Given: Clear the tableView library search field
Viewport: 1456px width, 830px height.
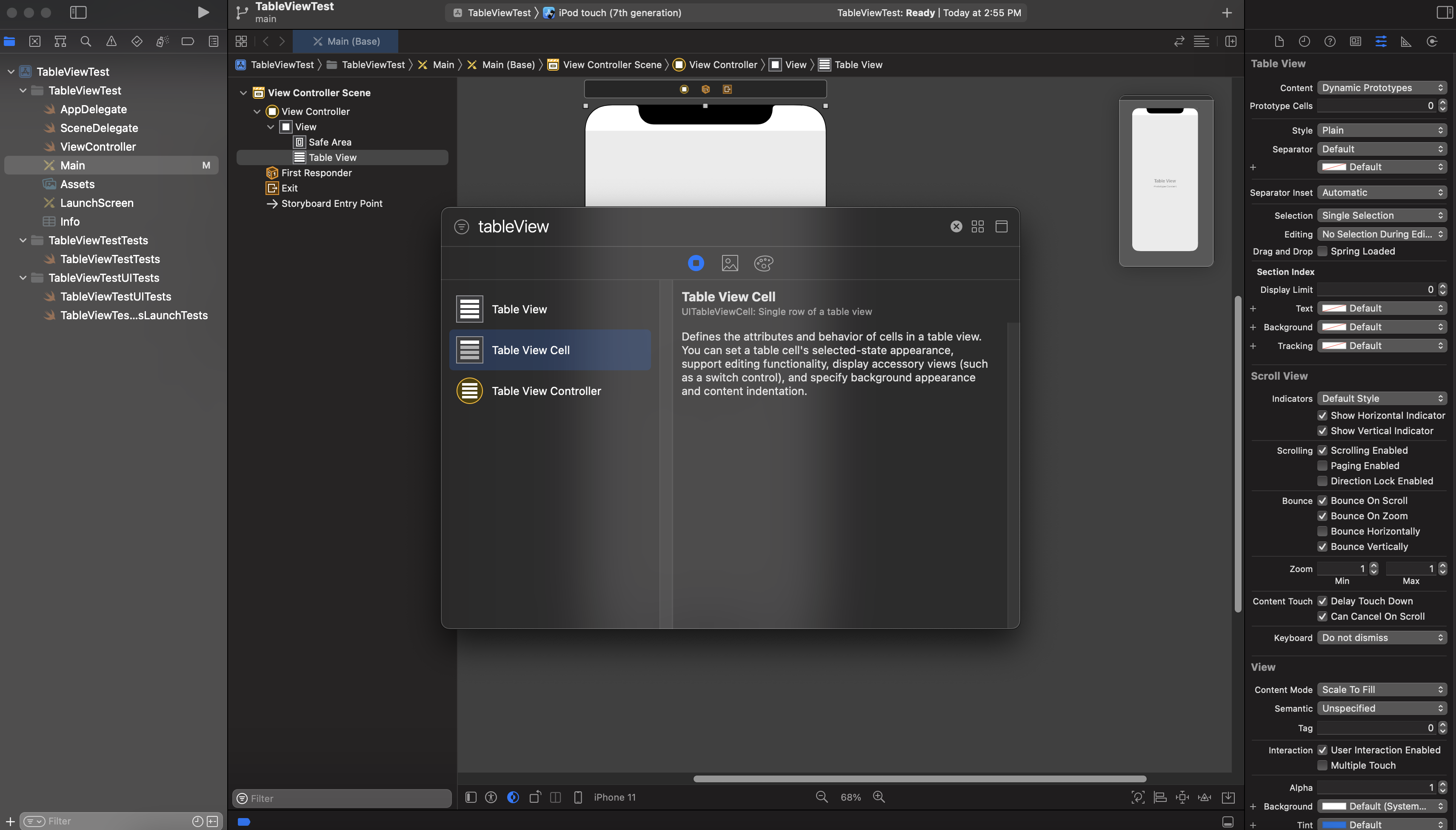Looking at the screenshot, I should click(956, 226).
